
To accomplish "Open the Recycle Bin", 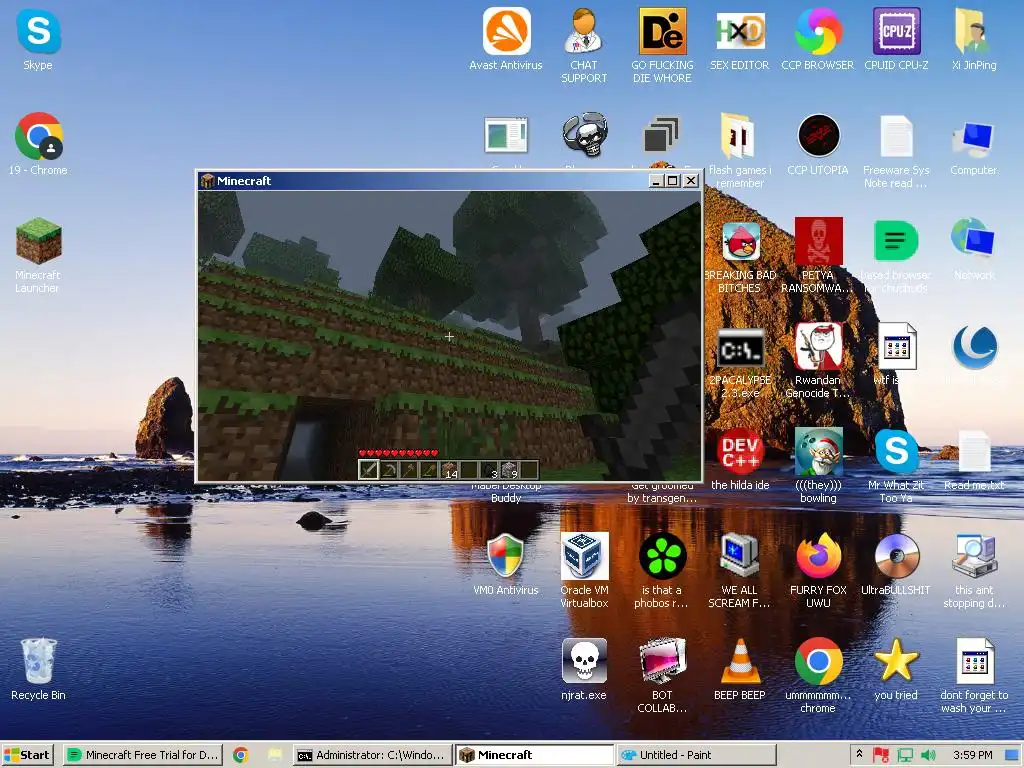I will point(38,669).
